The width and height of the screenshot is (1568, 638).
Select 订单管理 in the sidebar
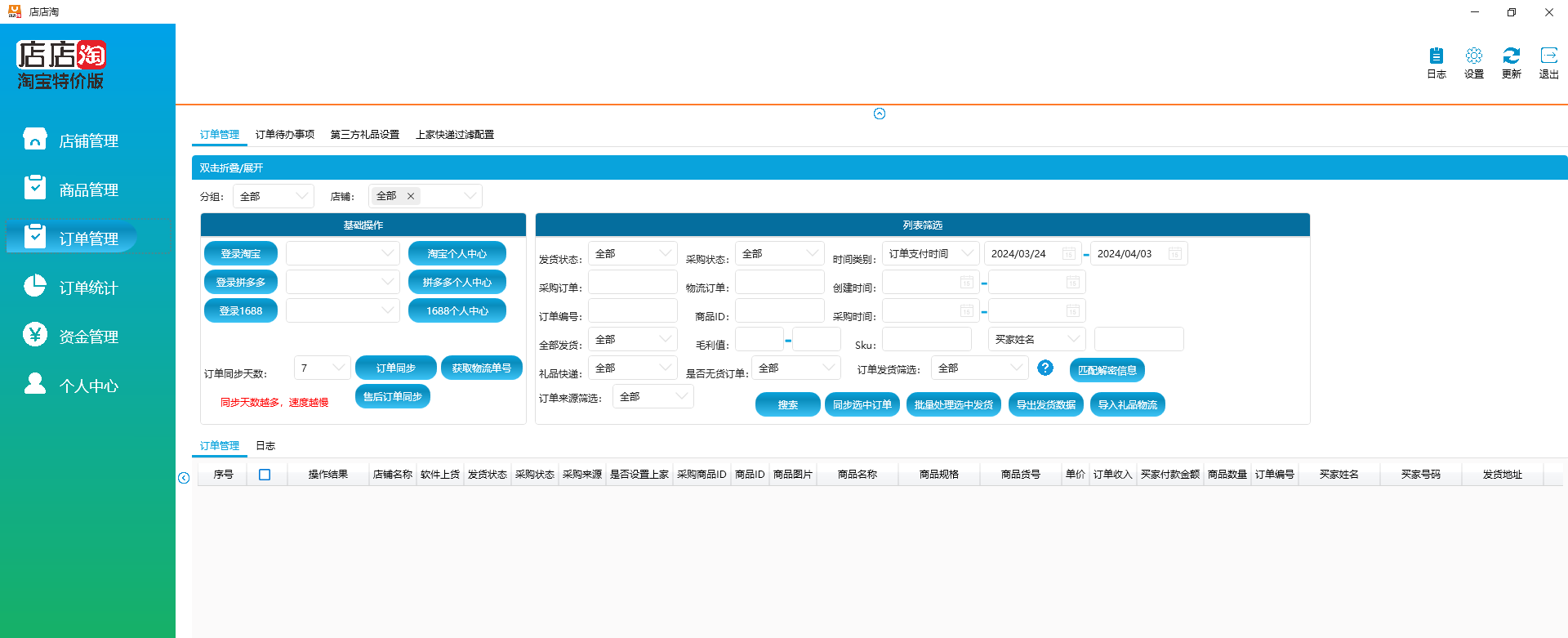tap(72, 238)
